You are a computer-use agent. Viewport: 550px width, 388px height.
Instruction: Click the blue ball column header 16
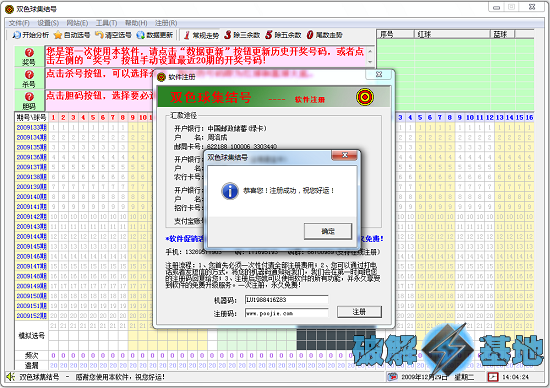[529, 118]
